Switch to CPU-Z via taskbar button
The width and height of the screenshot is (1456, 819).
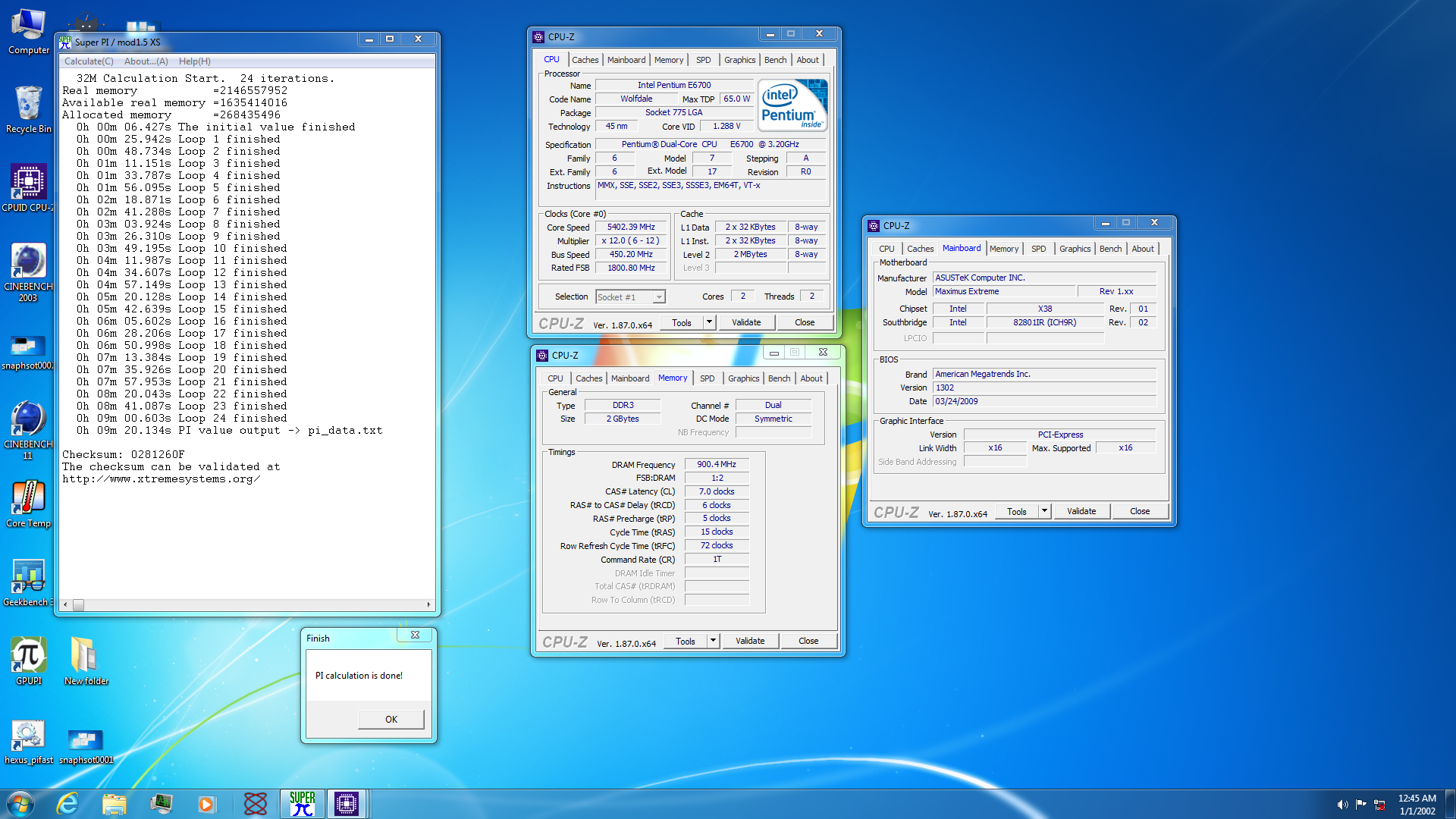click(347, 804)
